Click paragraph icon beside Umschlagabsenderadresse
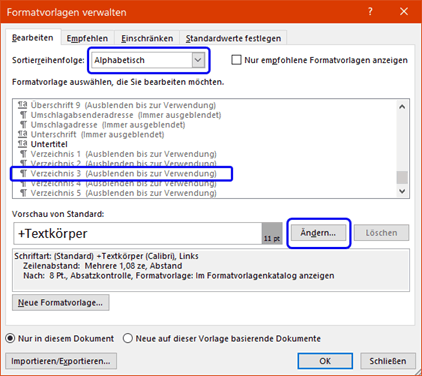Viewport: 422px width, 376px height. click(x=23, y=115)
